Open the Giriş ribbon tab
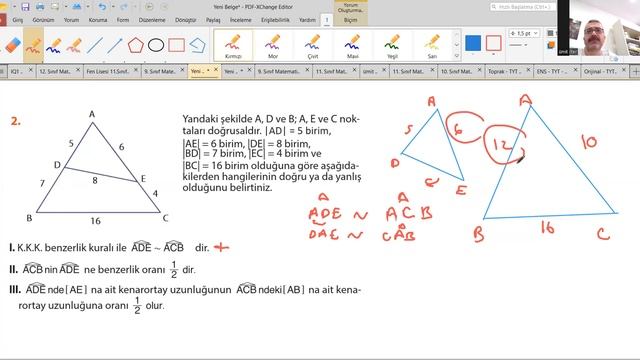The image size is (640, 360). pos(18,20)
